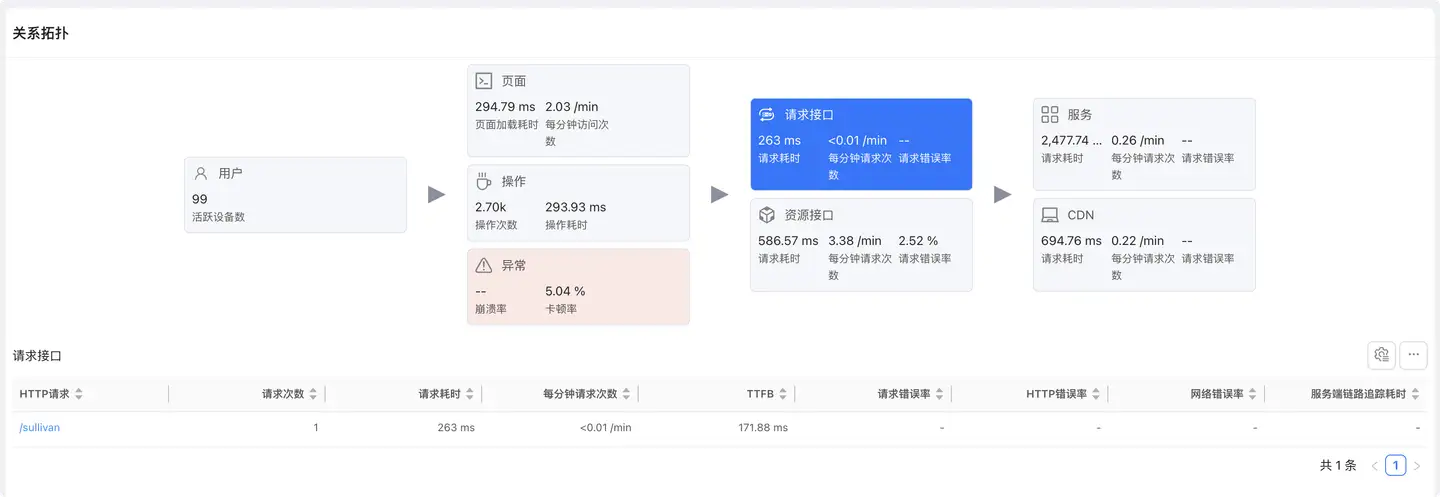
Task: Click the user icon in 用户 card
Action: coord(201,173)
